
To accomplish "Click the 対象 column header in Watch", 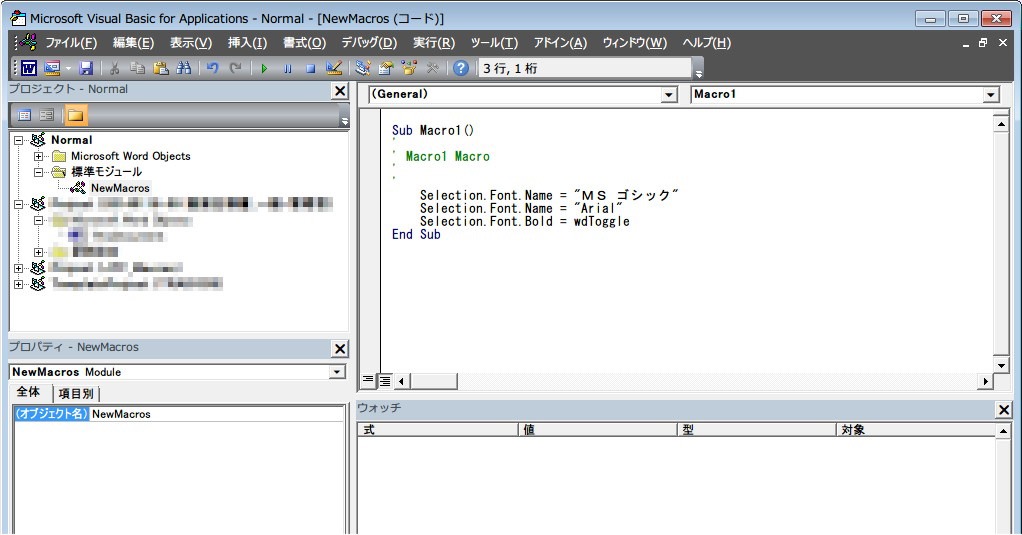I will [916, 430].
